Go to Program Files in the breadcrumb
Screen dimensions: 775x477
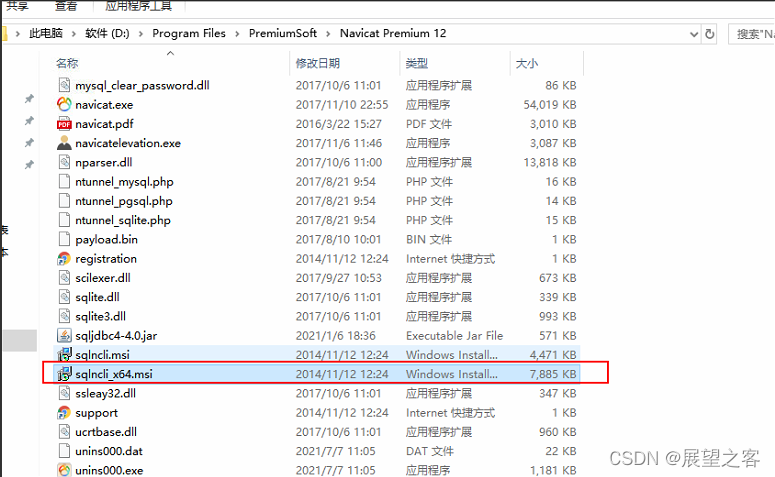[189, 34]
